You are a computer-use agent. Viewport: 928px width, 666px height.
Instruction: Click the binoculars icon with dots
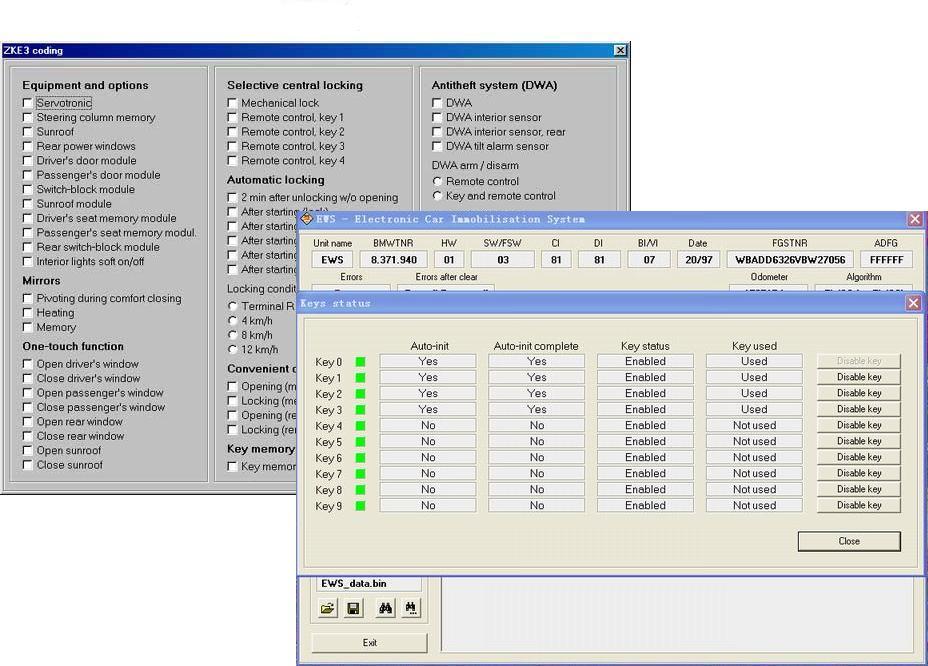pos(411,608)
